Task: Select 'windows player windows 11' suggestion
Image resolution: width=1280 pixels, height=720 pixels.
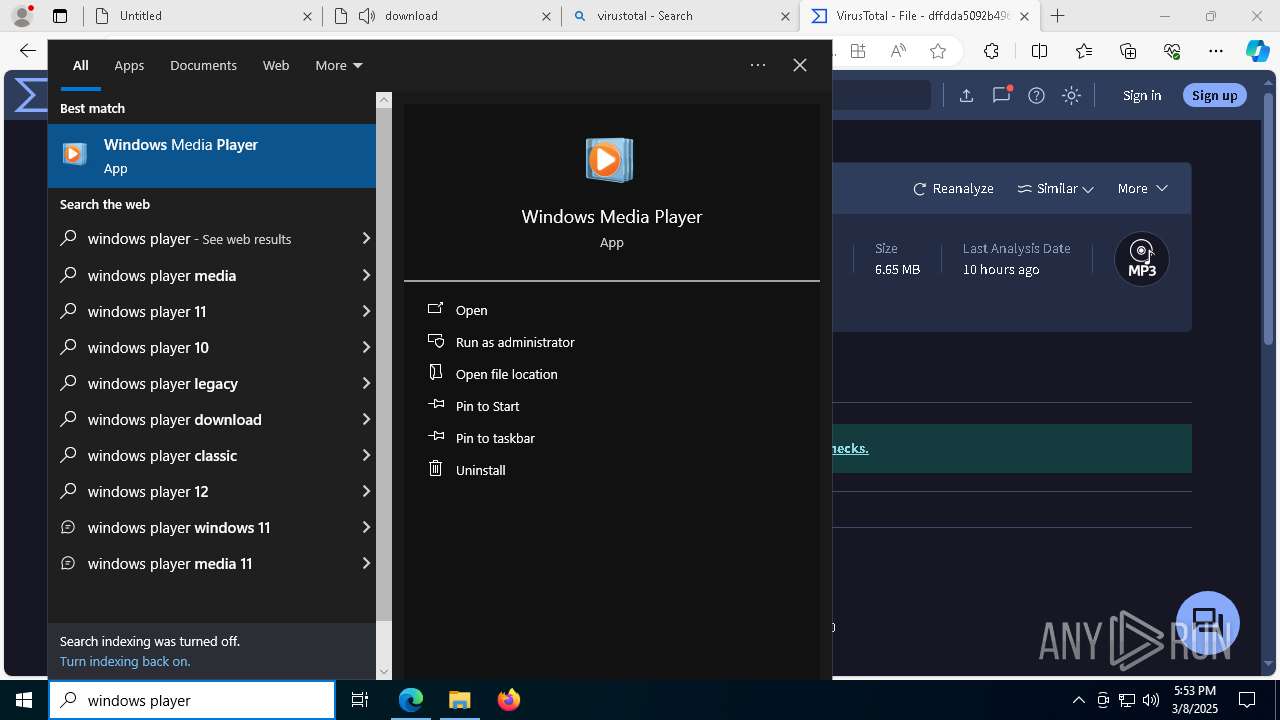Action: click(x=212, y=527)
